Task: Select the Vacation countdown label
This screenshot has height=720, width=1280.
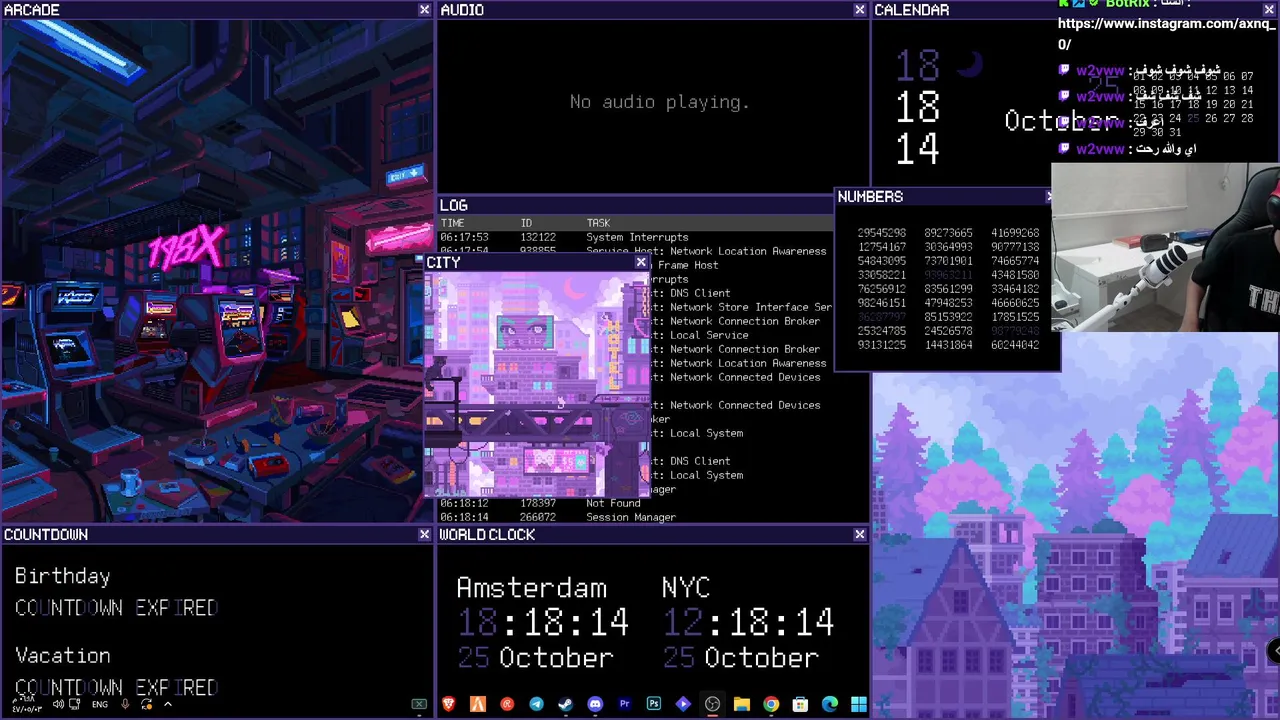Action: [62, 656]
